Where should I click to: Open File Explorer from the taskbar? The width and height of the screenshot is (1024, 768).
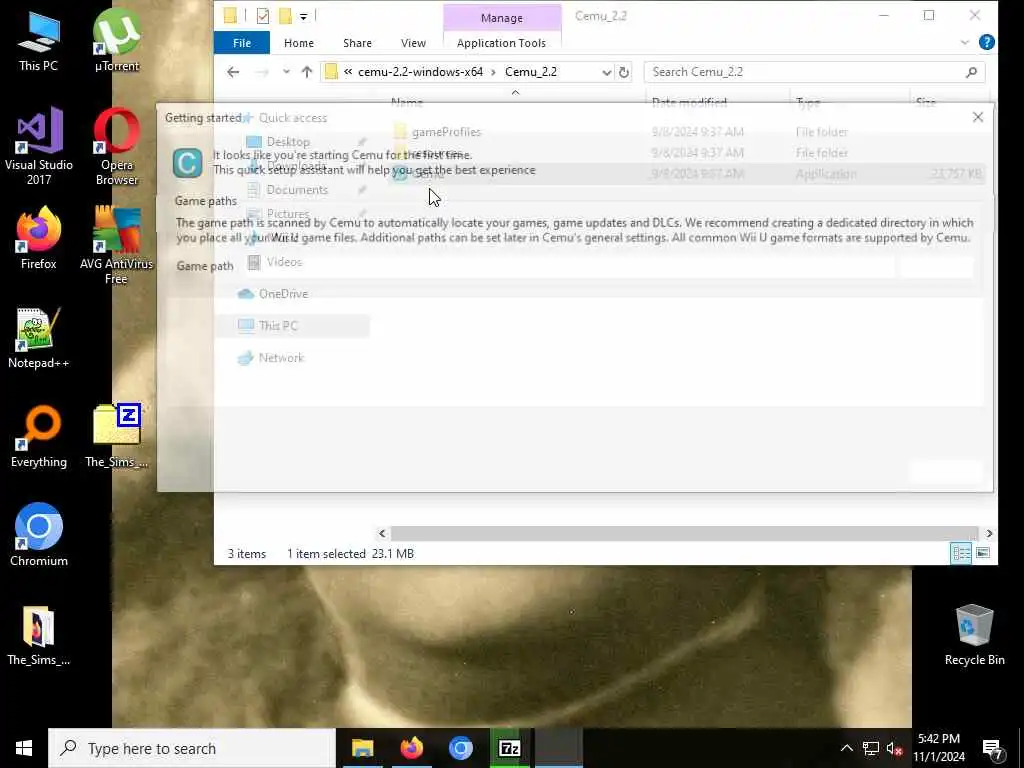pyautogui.click(x=362, y=748)
